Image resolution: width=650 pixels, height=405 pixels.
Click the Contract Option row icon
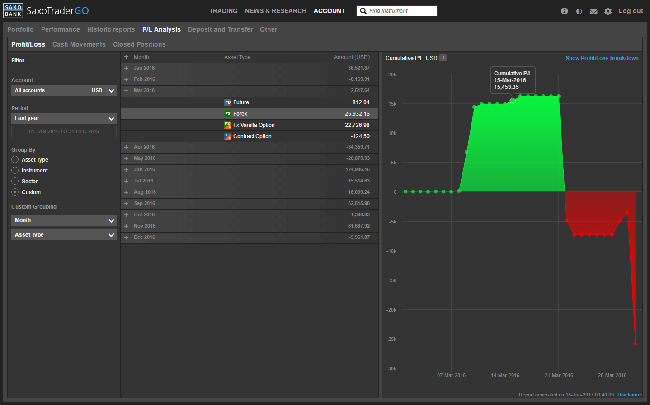click(228, 135)
